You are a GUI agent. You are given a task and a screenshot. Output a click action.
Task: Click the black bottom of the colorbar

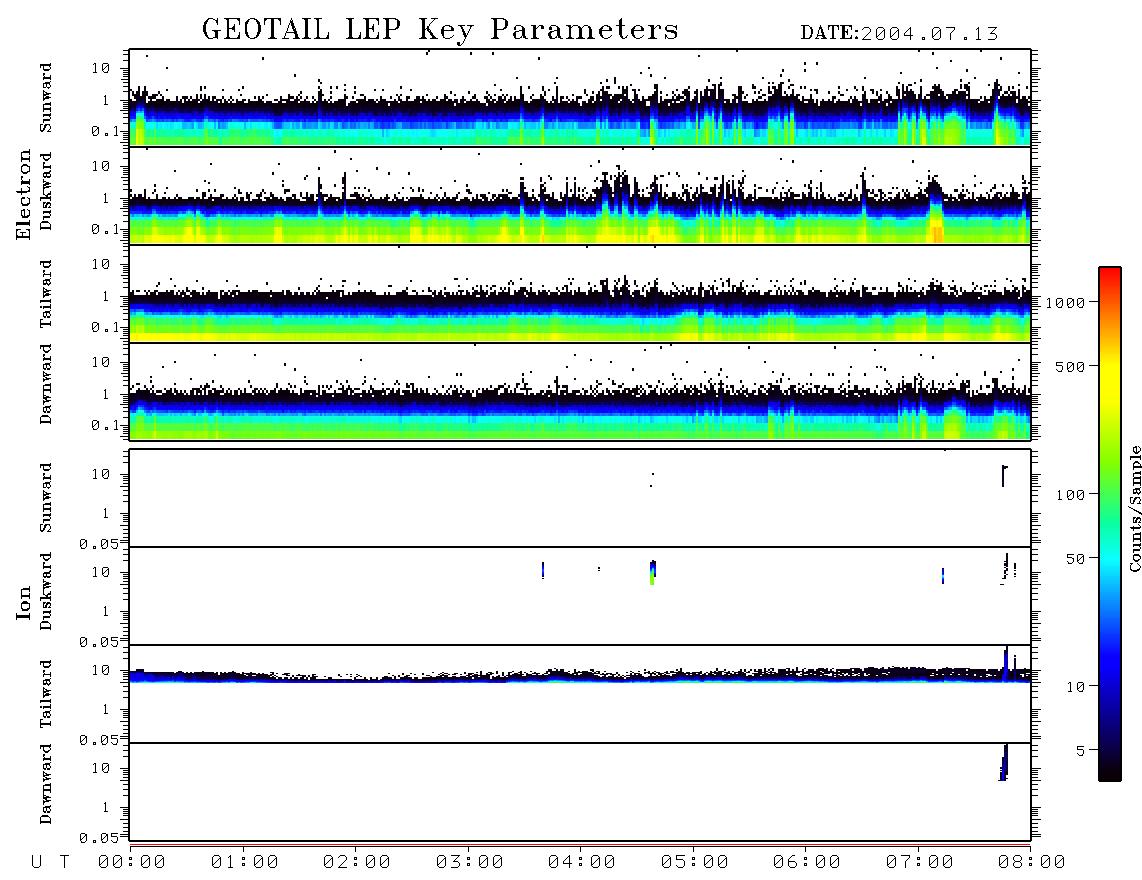click(1110, 769)
